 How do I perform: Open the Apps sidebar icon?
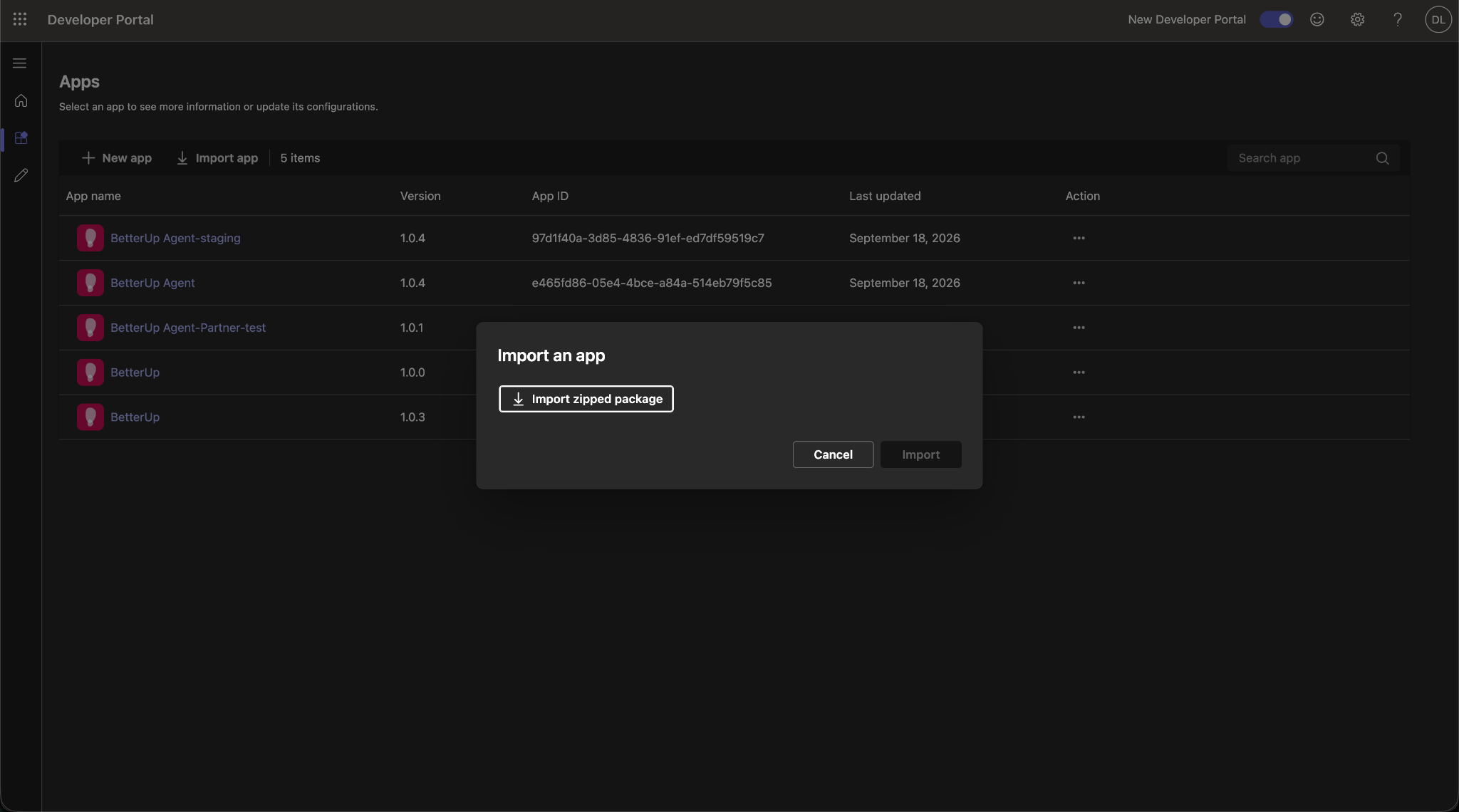click(21, 137)
